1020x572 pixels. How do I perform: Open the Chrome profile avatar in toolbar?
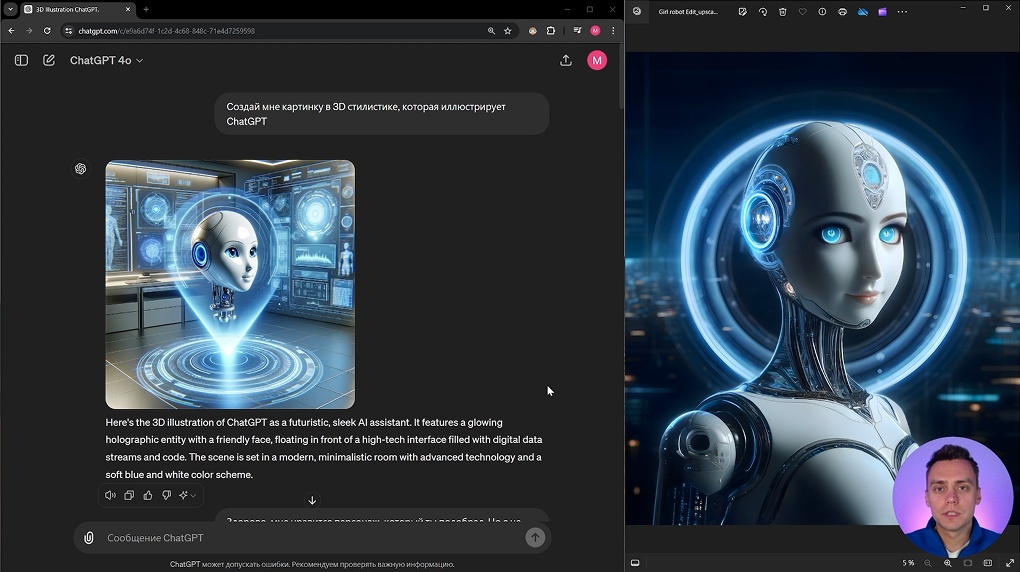click(595, 31)
